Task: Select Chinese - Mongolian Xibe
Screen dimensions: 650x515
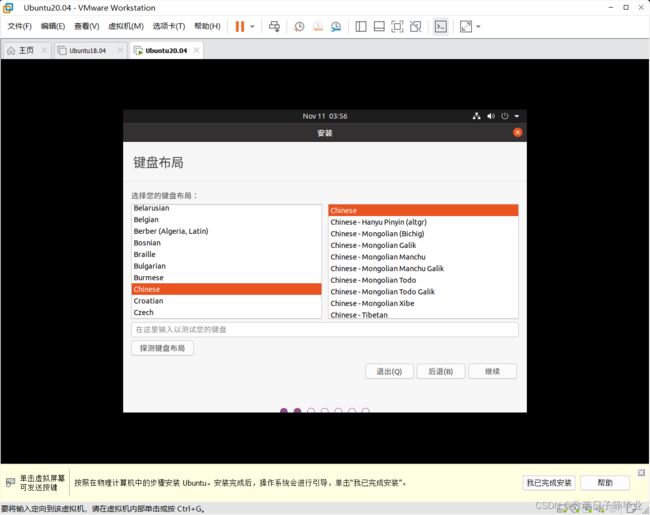Action: (x=423, y=303)
